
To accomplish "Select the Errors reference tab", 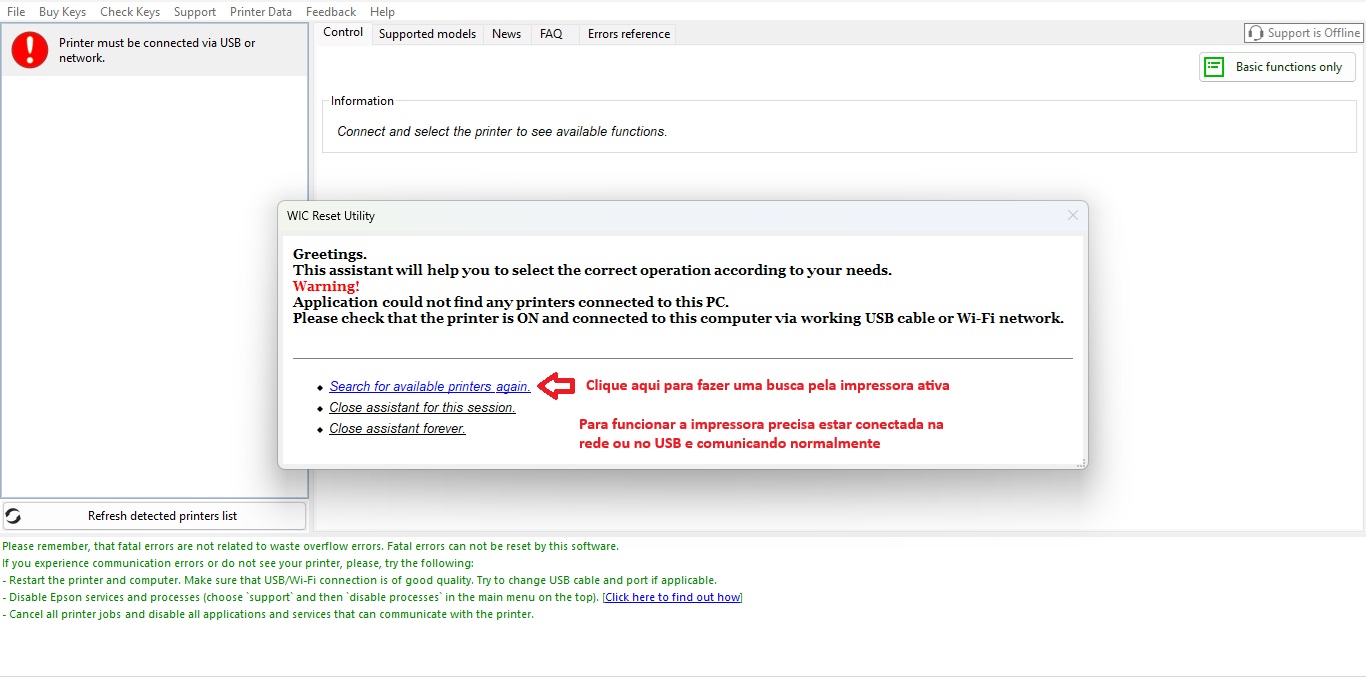I will (628, 34).
